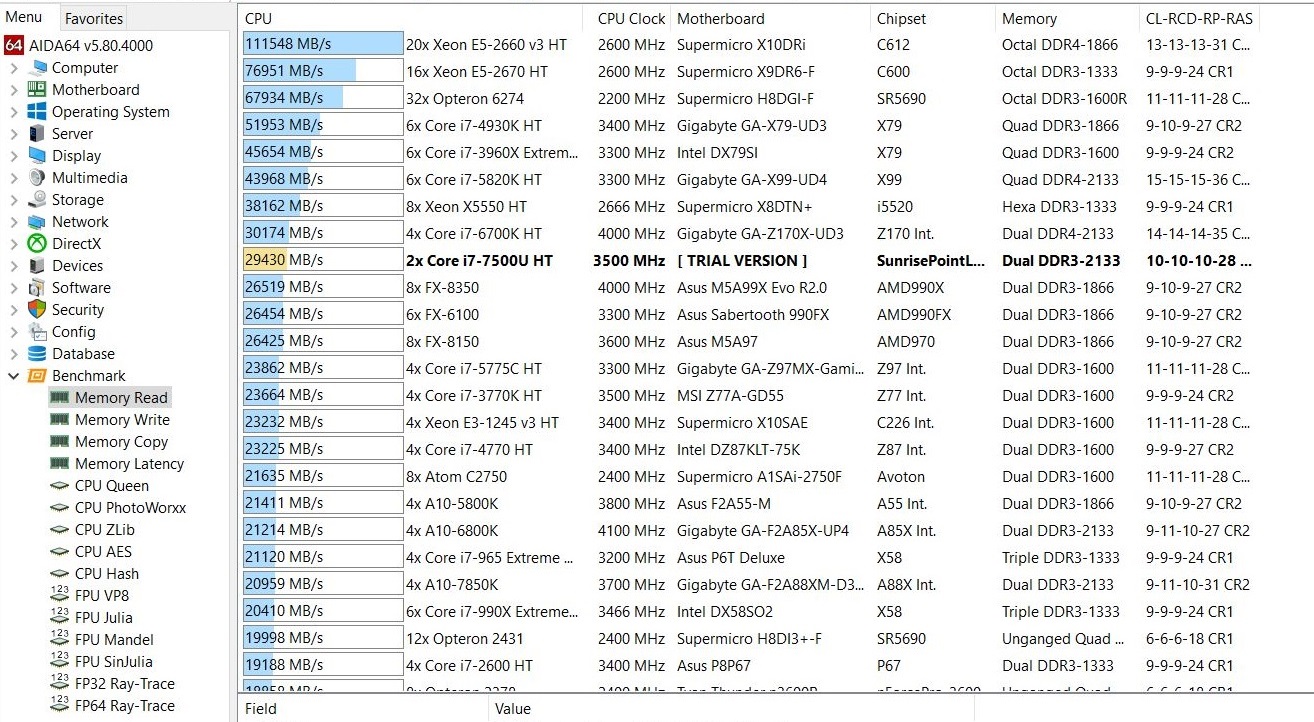Sort by the CPU column header
The image size is (1314, 722).
(x=410, y=18)
